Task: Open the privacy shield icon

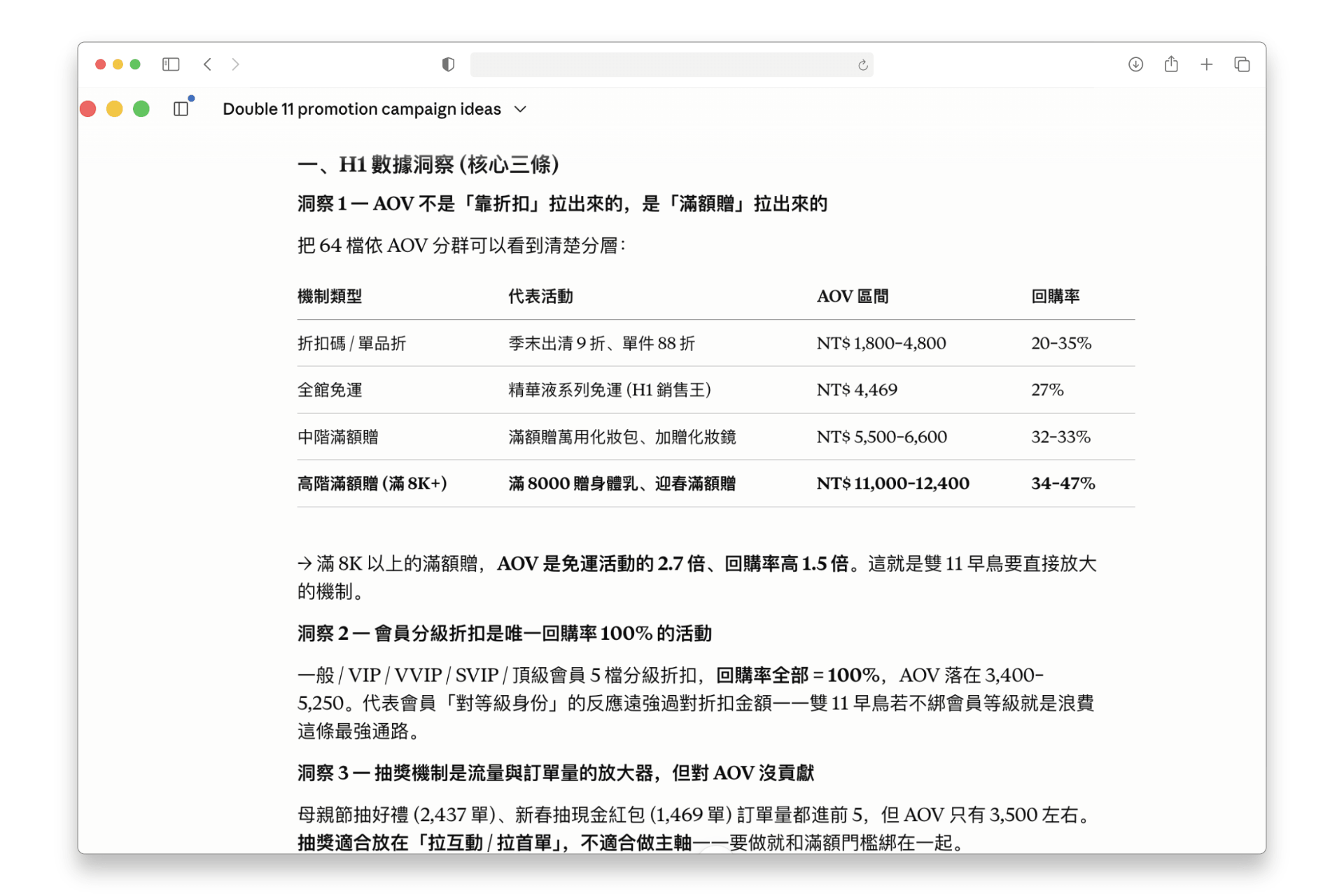Action: coord(448,64)
